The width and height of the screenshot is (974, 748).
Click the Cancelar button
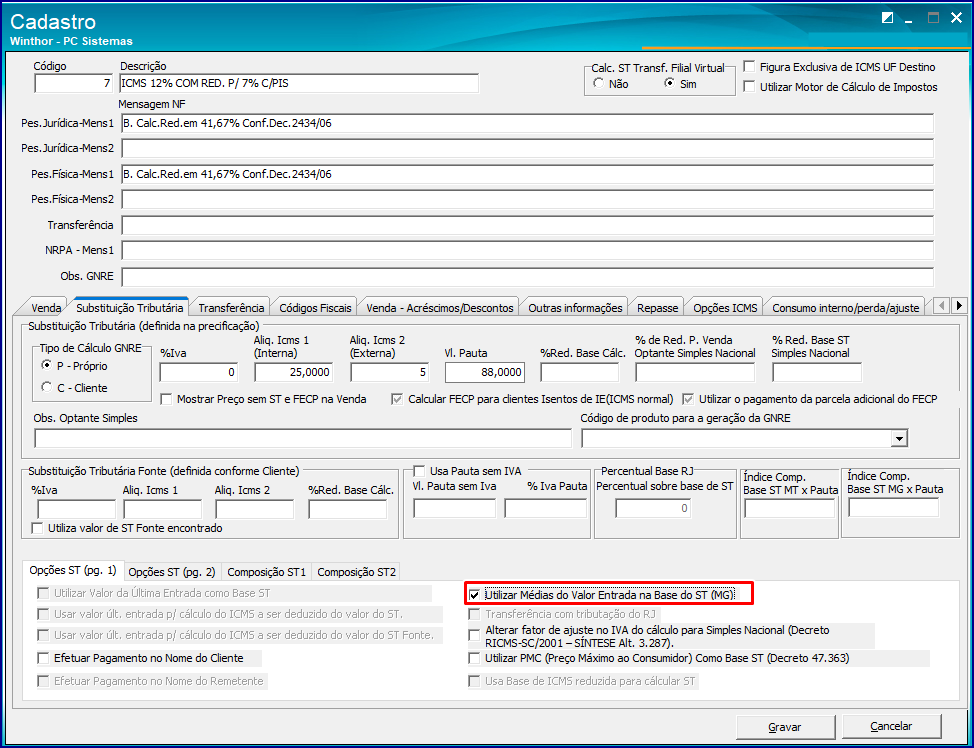point(891,726)
